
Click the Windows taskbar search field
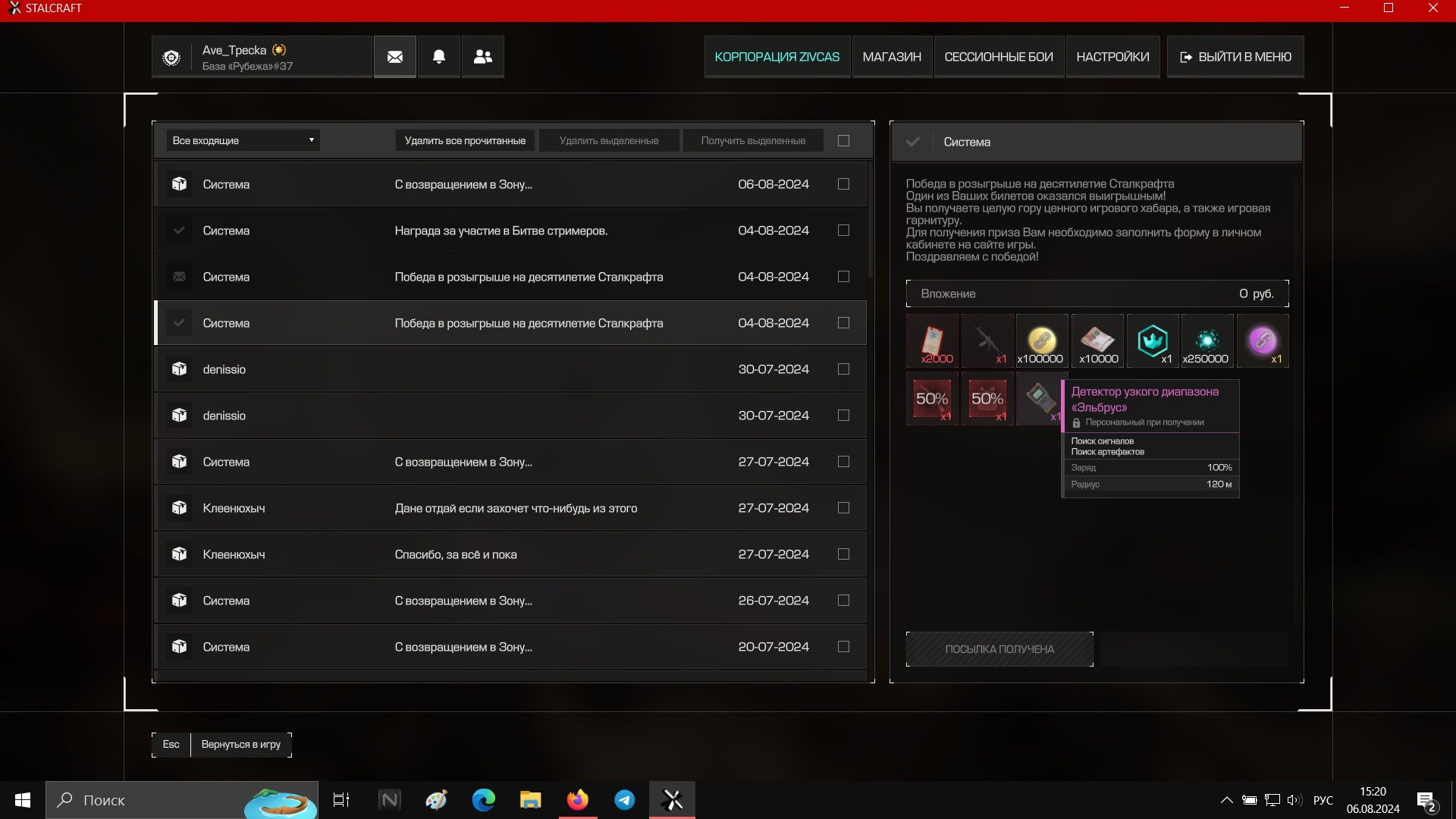click(x=182, y=800)
